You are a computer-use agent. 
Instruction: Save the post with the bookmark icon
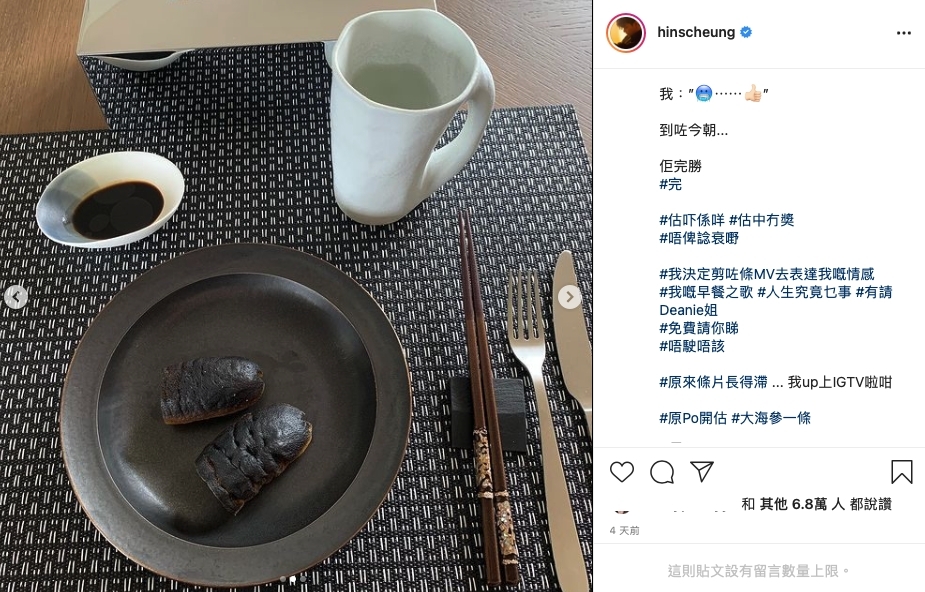tap(901, 472)
